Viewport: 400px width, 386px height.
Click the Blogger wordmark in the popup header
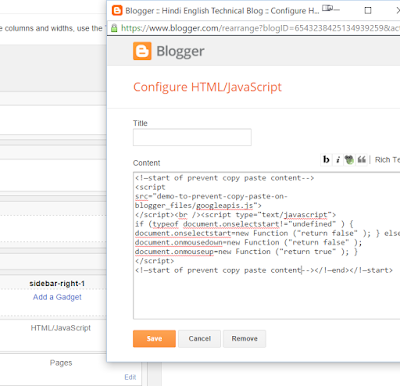coord(180,51)
